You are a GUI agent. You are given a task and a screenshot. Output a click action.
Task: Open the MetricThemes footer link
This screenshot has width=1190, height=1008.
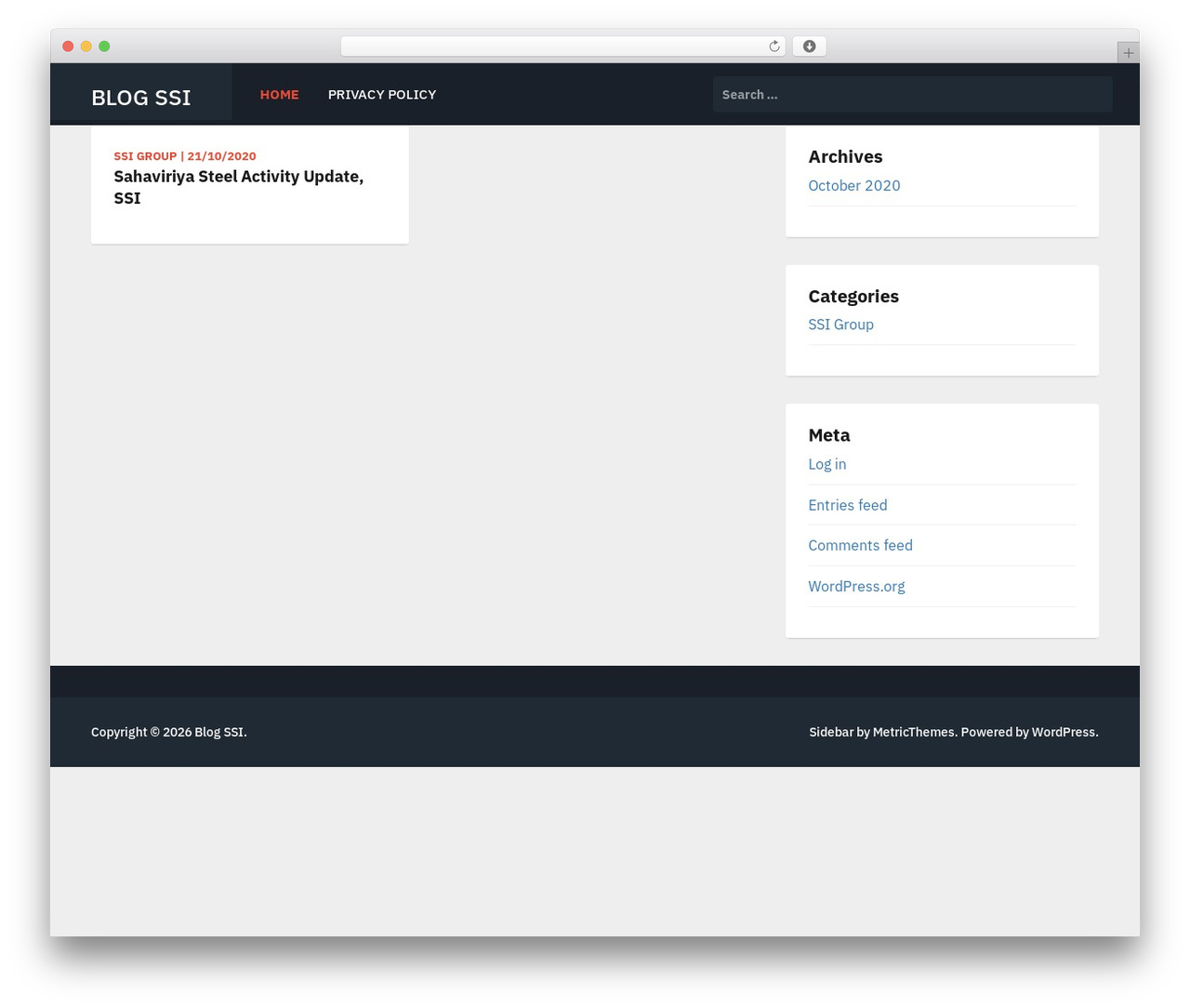coord(913,732)
